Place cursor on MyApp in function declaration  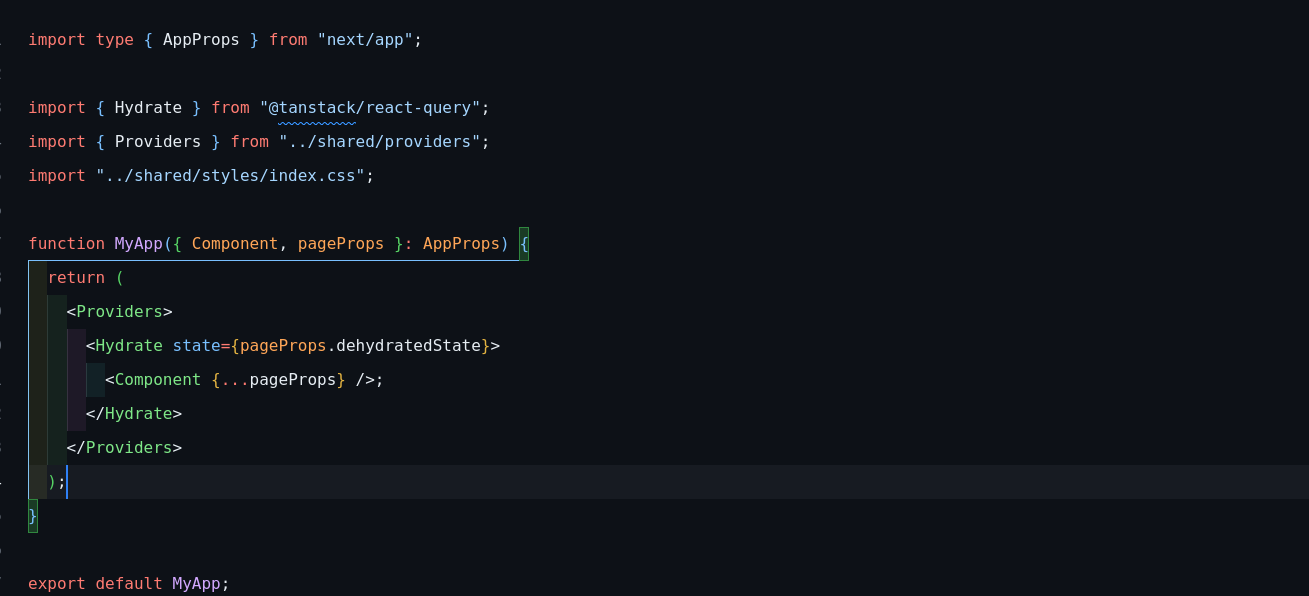pyautogui.click(x=138, y=244)
